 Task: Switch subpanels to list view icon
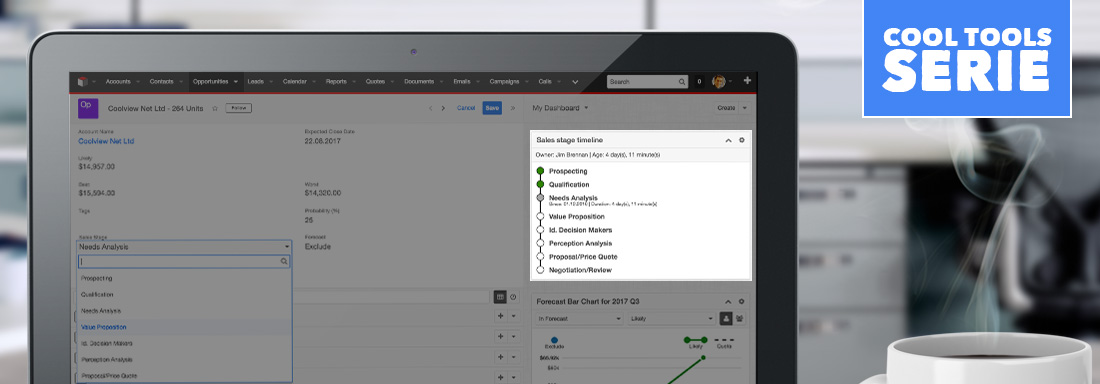tap(500, 297)
